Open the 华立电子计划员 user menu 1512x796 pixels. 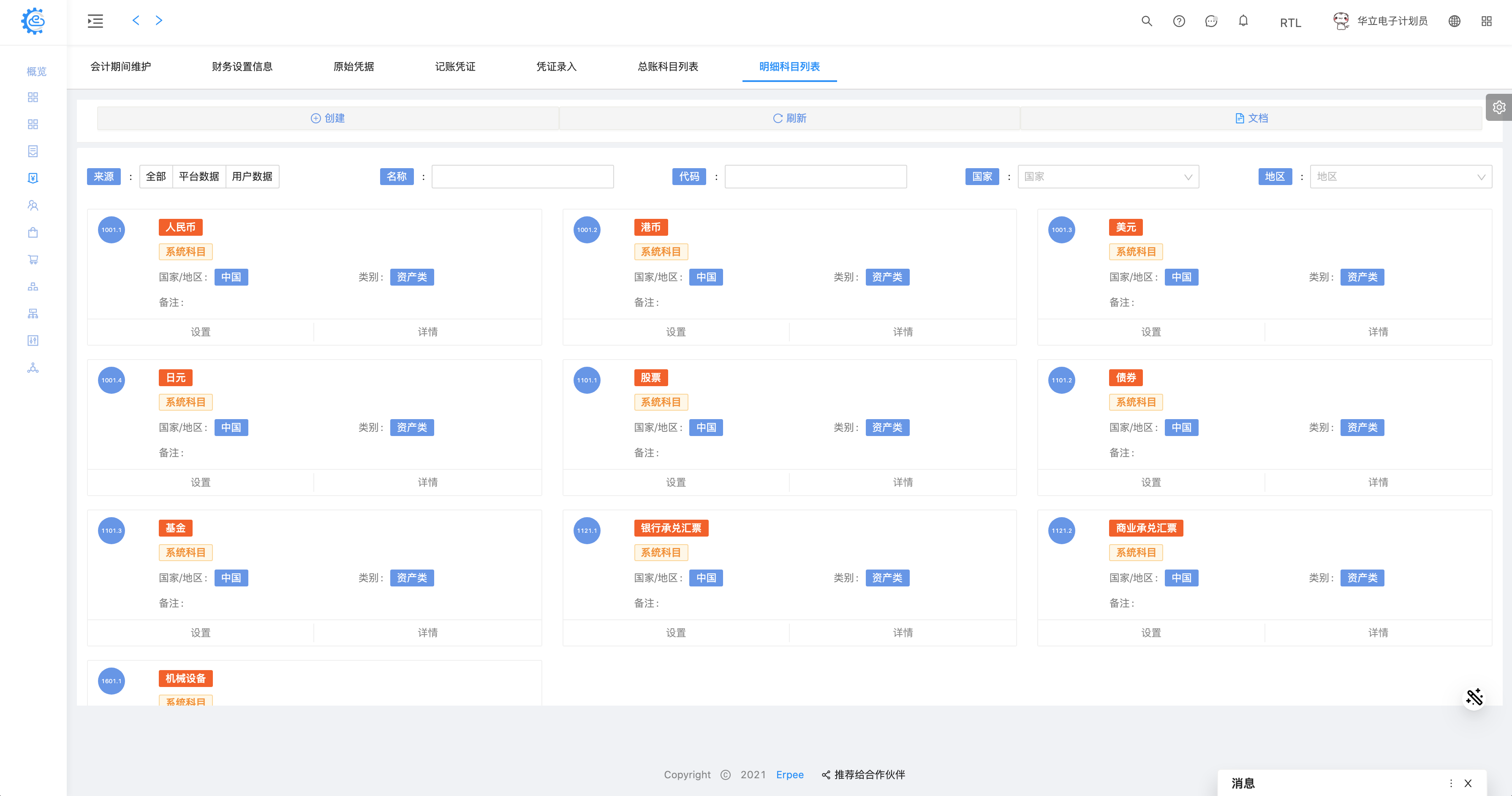coord(1391,21)
